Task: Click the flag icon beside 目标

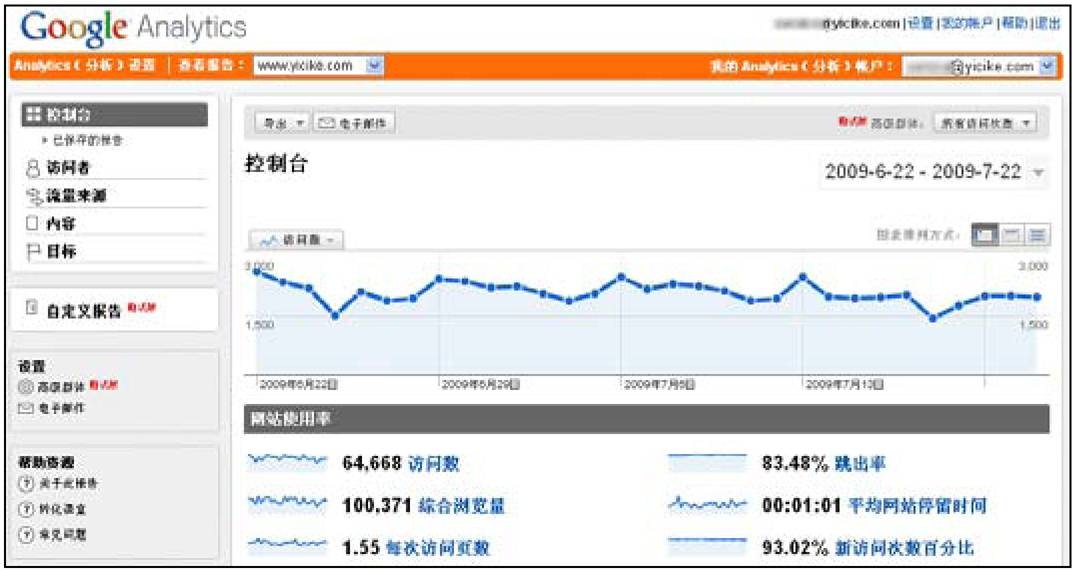Action: pos(32,252)
